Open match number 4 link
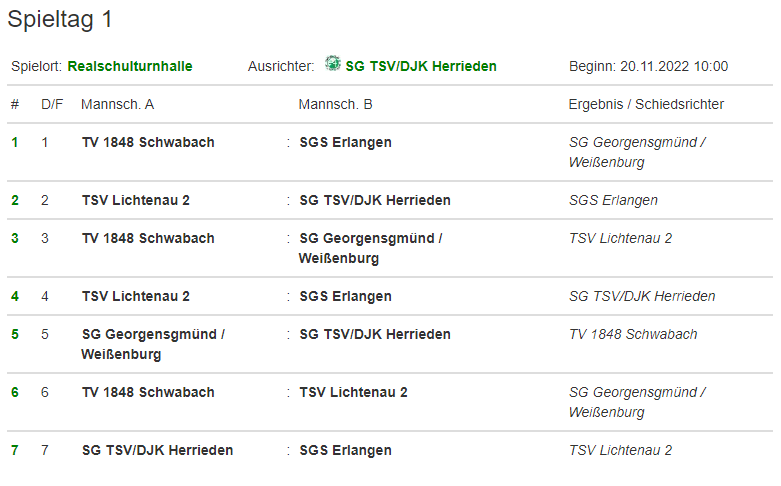Viewport: 781px width, 486px height. [15, 296]
